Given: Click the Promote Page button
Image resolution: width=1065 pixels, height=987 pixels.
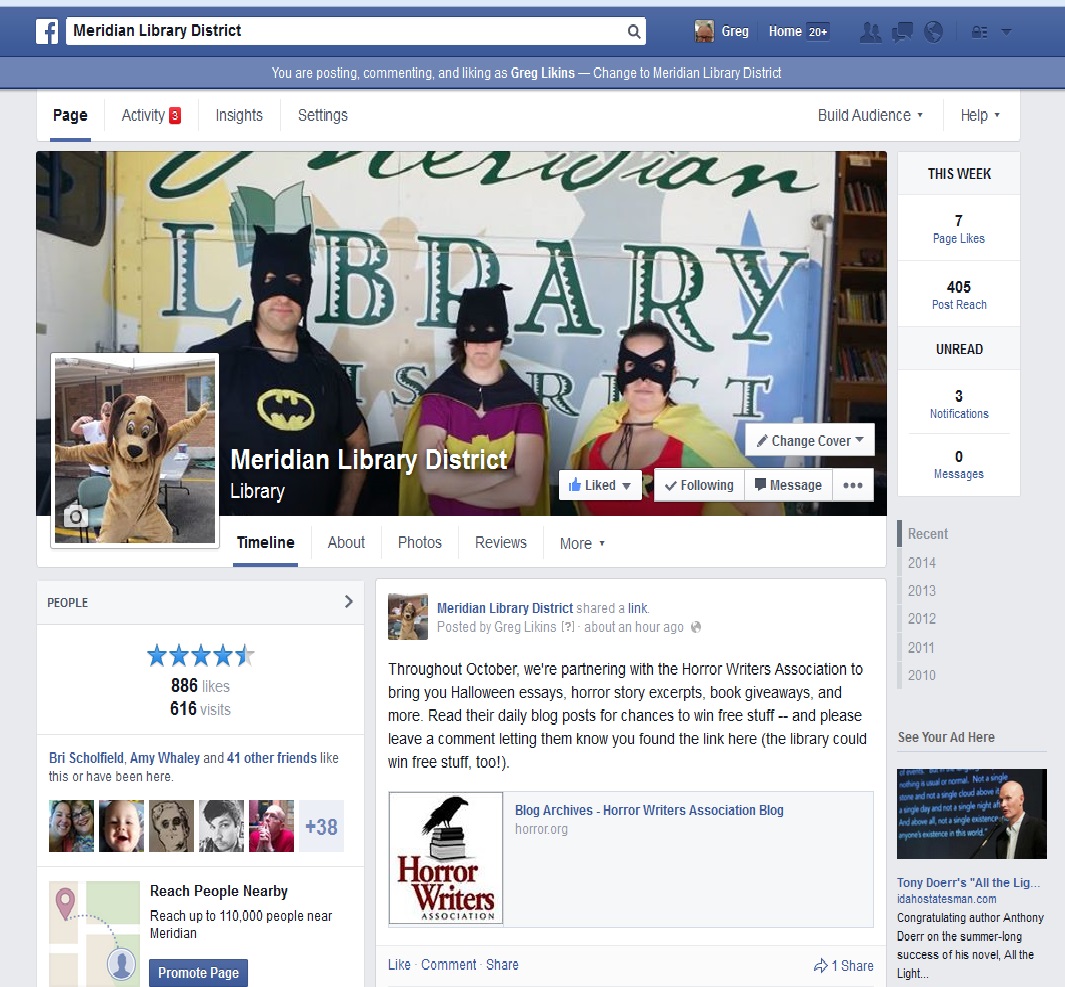Looking at the screenshot, I should coord(198,973).
